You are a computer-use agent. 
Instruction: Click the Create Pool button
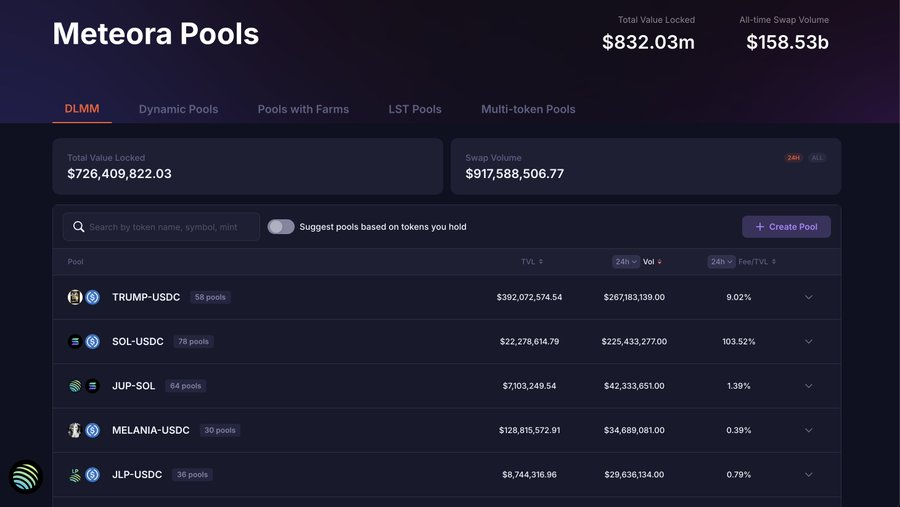click(786, 227)
